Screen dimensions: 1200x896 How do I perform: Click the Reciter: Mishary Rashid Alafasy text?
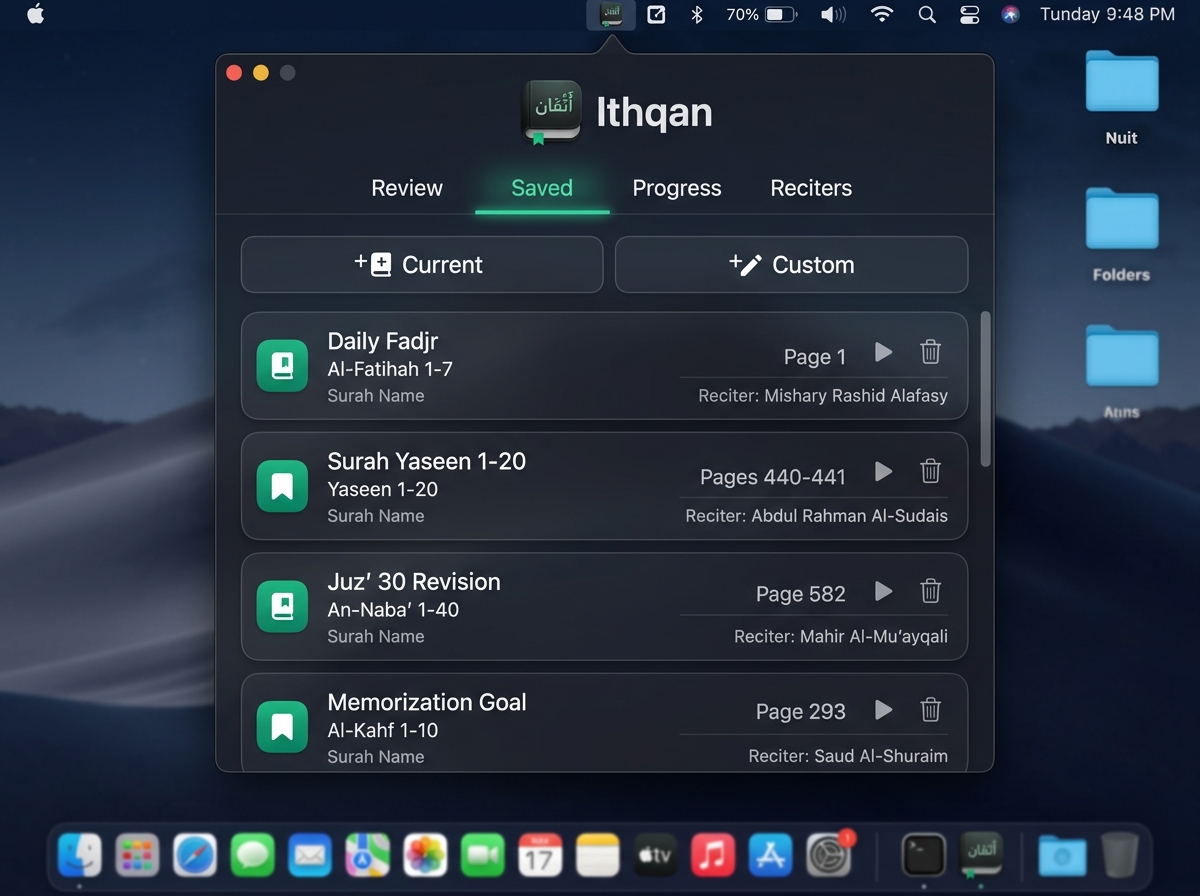pos(823,396)
